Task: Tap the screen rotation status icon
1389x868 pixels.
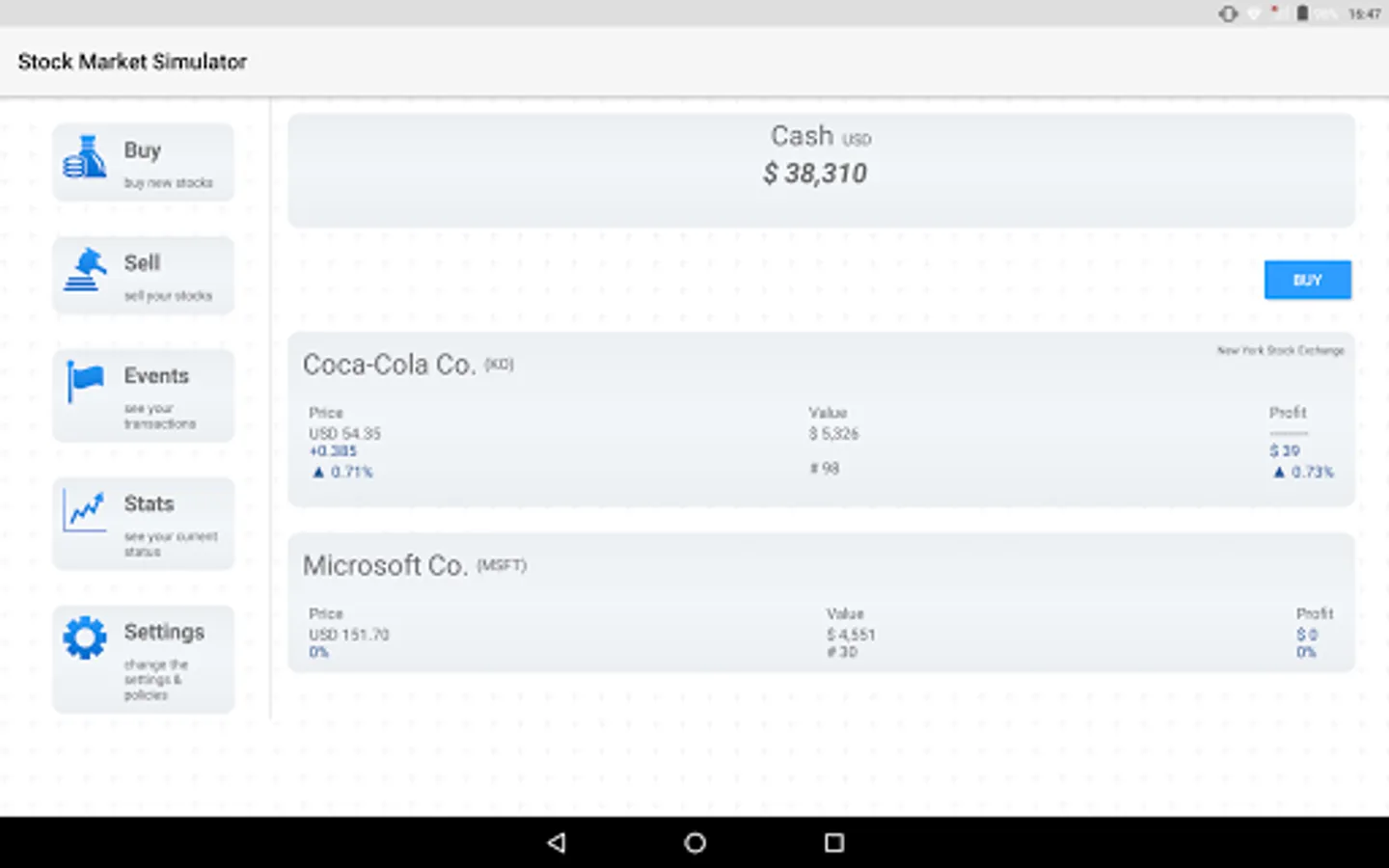Action: (1228, 14)
